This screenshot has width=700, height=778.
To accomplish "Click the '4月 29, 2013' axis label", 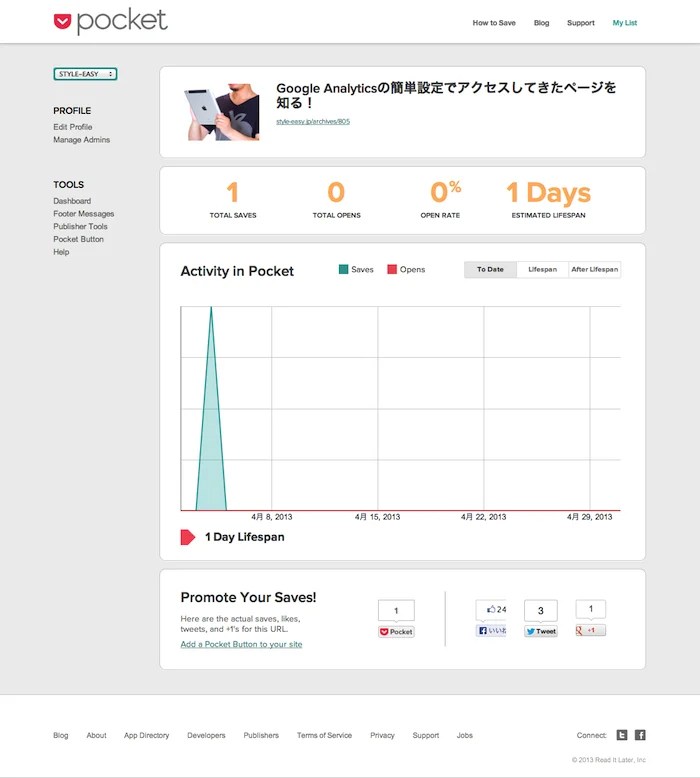I will 589,517.
